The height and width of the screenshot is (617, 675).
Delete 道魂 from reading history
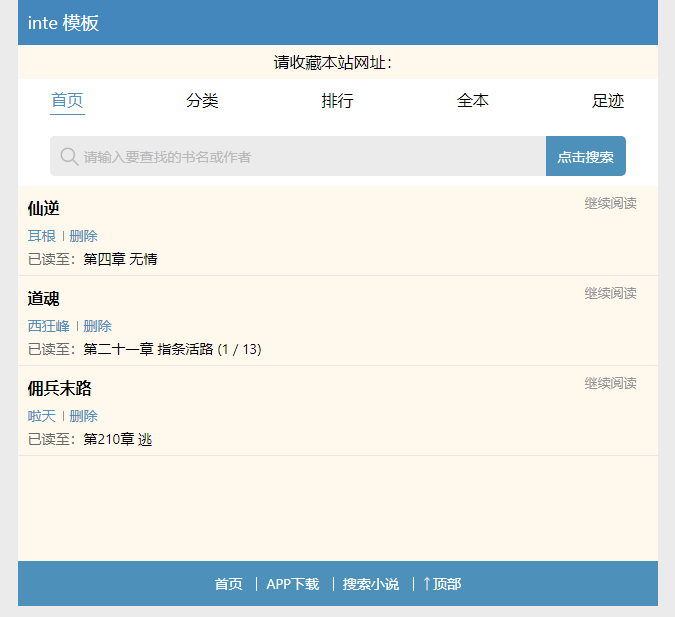[x=97, y=326]
